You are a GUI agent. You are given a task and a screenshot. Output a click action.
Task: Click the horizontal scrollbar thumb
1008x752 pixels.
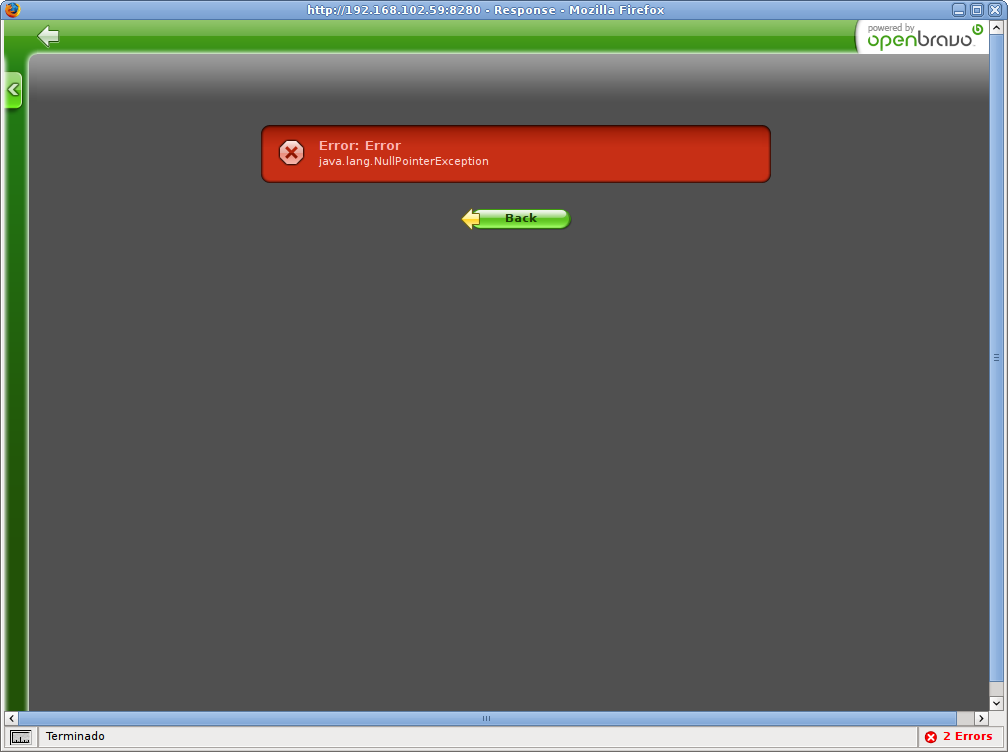tap(487, 719)
